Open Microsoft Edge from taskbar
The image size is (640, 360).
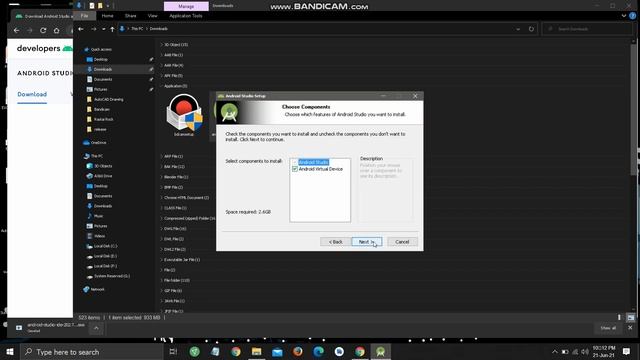tap(318, 352)
